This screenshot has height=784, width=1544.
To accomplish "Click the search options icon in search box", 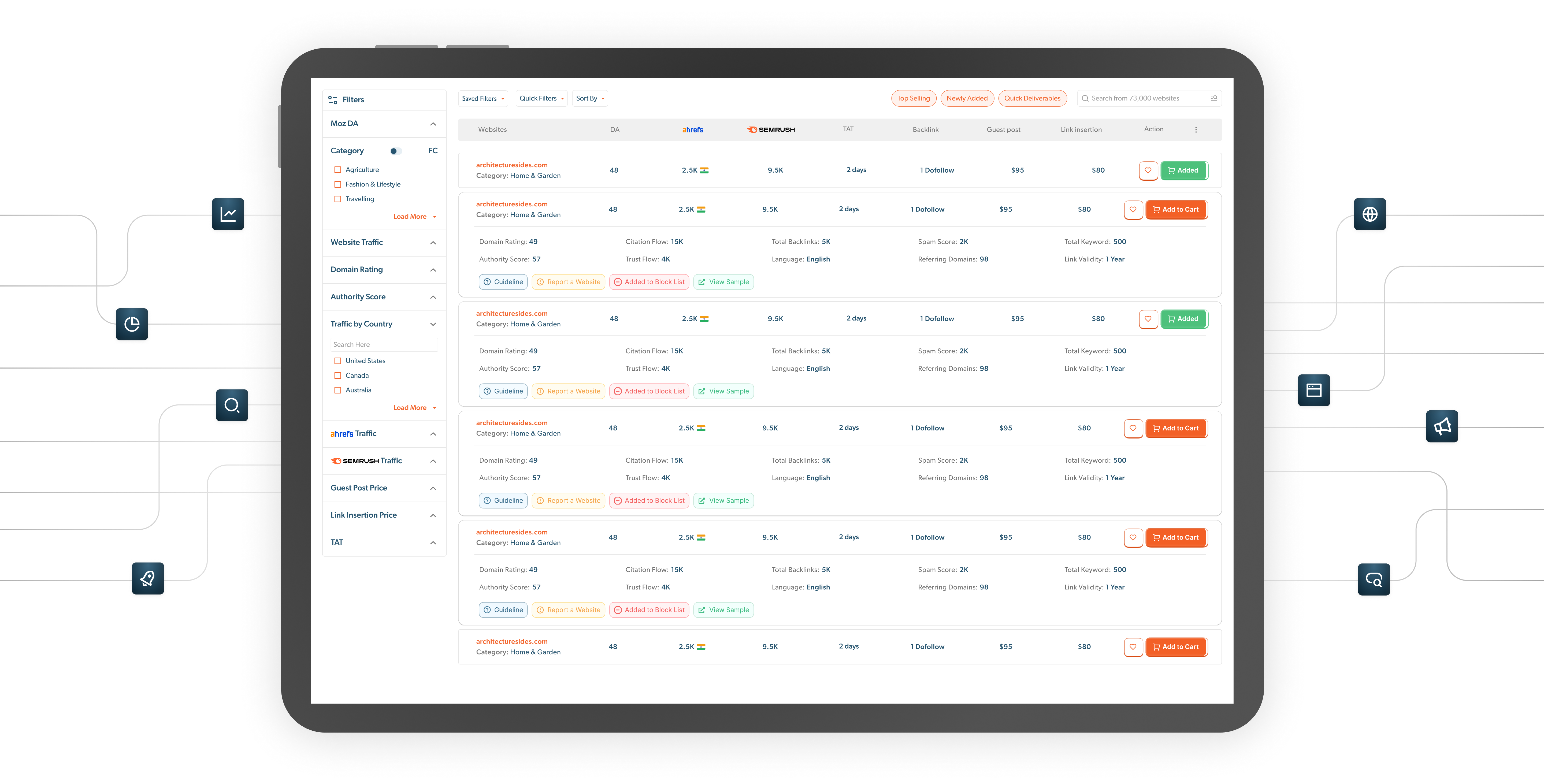I will pos(1214,98).
